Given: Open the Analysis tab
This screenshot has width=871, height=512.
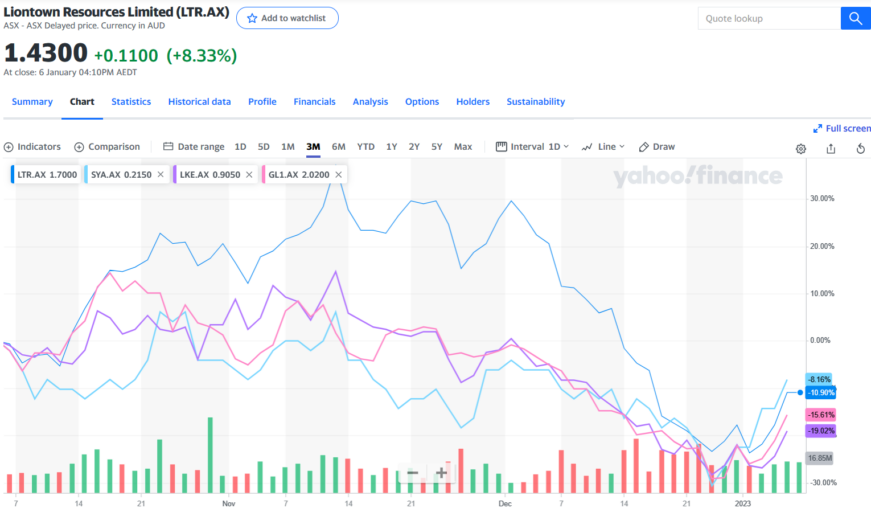Looking at the screenshot, I should point(370,102).
